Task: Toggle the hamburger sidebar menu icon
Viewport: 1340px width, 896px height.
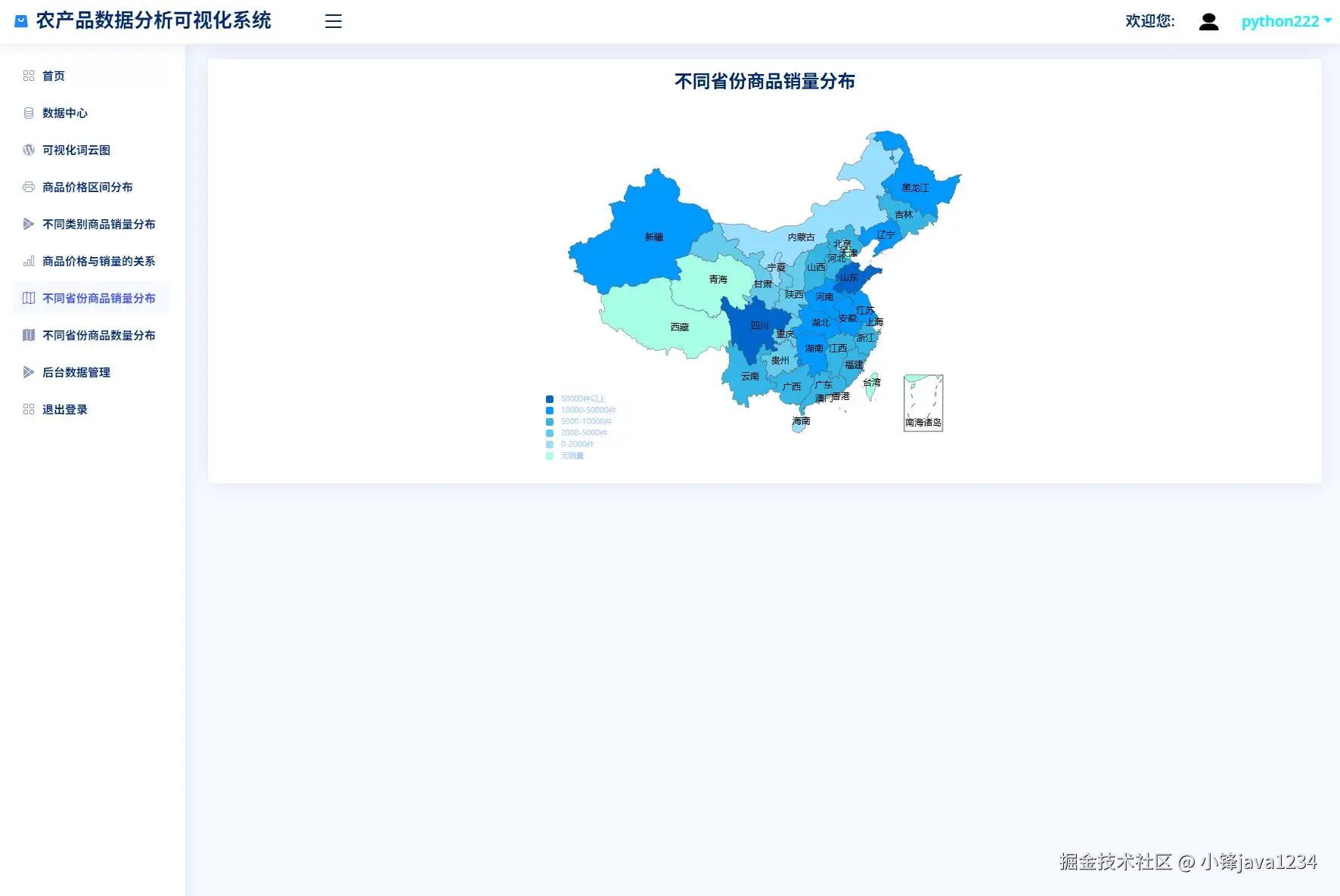Action: (333, 21)
